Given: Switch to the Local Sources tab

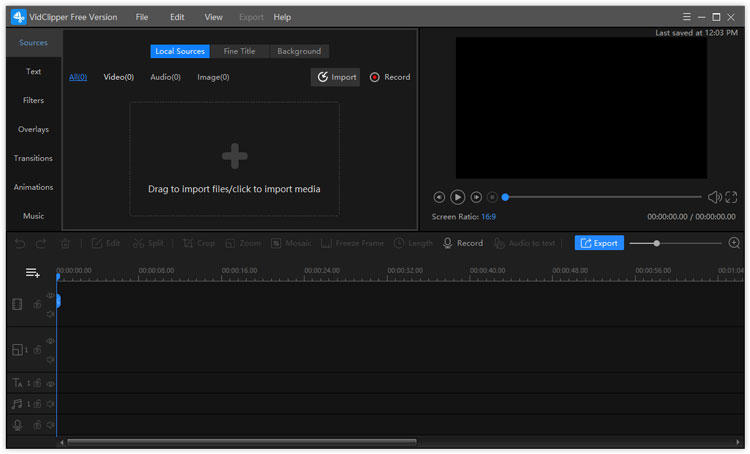Looking at the screenshot, I should [180, 51].
